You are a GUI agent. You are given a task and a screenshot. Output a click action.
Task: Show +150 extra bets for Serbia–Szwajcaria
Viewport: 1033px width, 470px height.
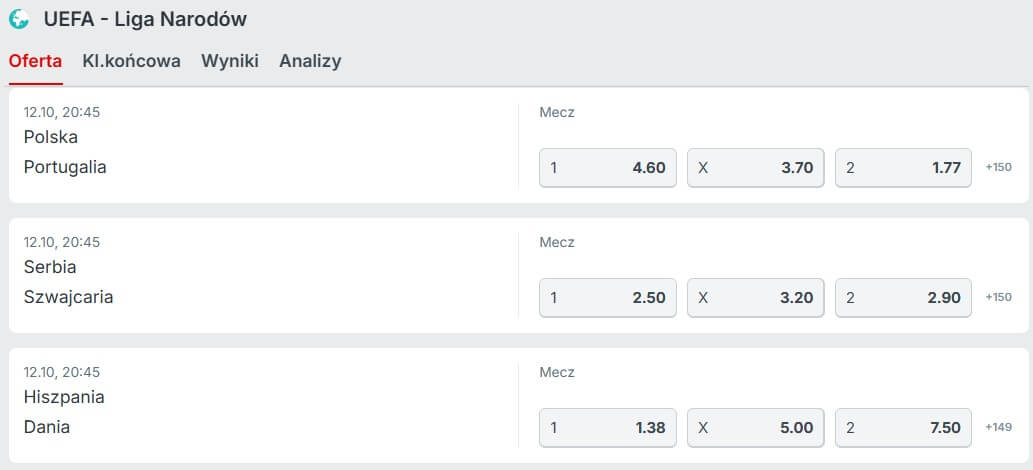coord(998,297)
